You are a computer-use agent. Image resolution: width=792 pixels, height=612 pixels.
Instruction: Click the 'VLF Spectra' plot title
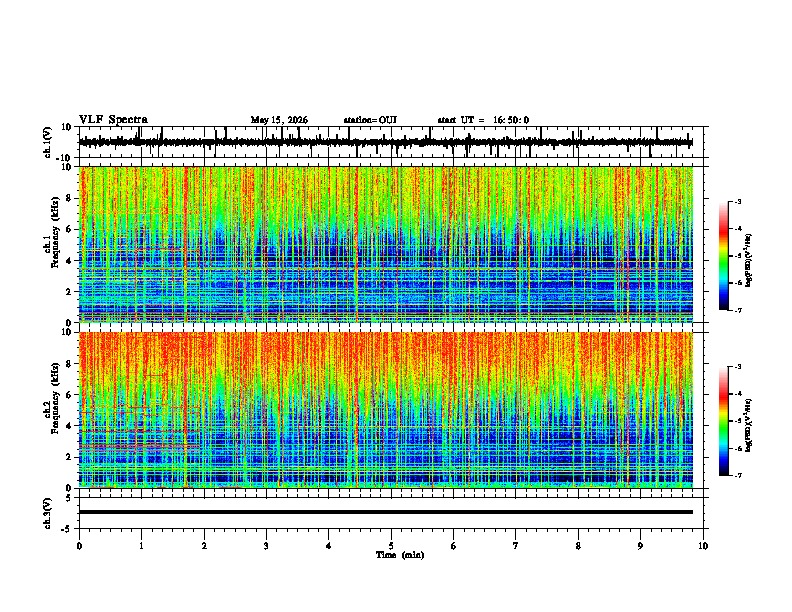[113, 120]
